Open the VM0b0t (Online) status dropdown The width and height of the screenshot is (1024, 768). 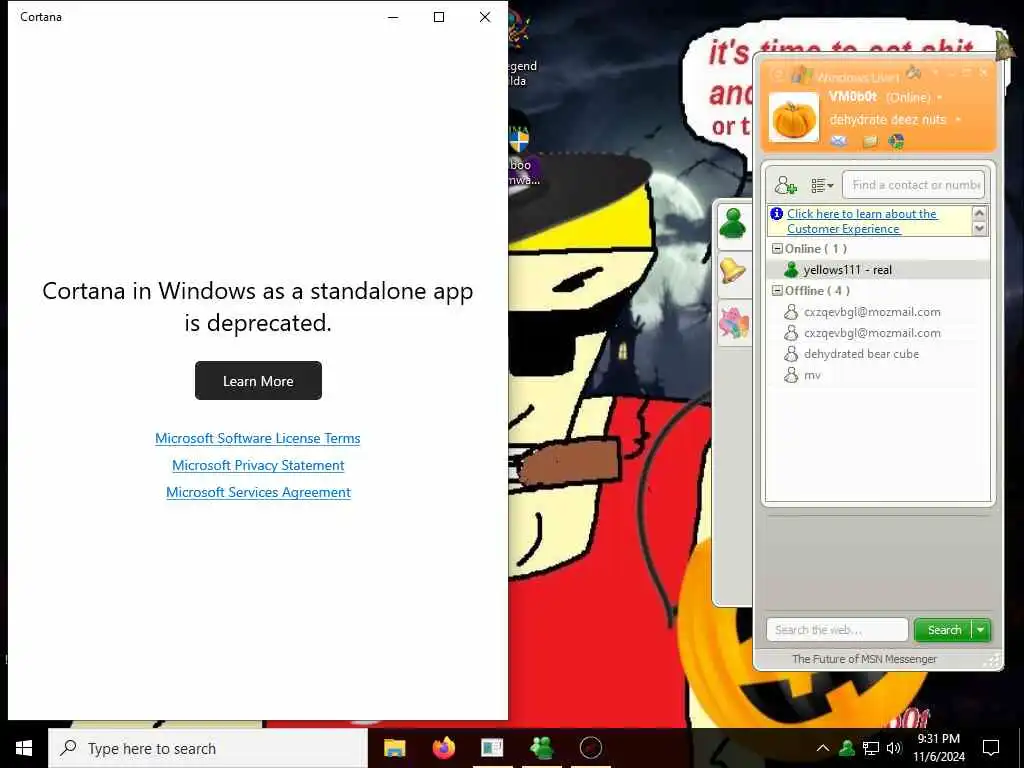(940, 97)
